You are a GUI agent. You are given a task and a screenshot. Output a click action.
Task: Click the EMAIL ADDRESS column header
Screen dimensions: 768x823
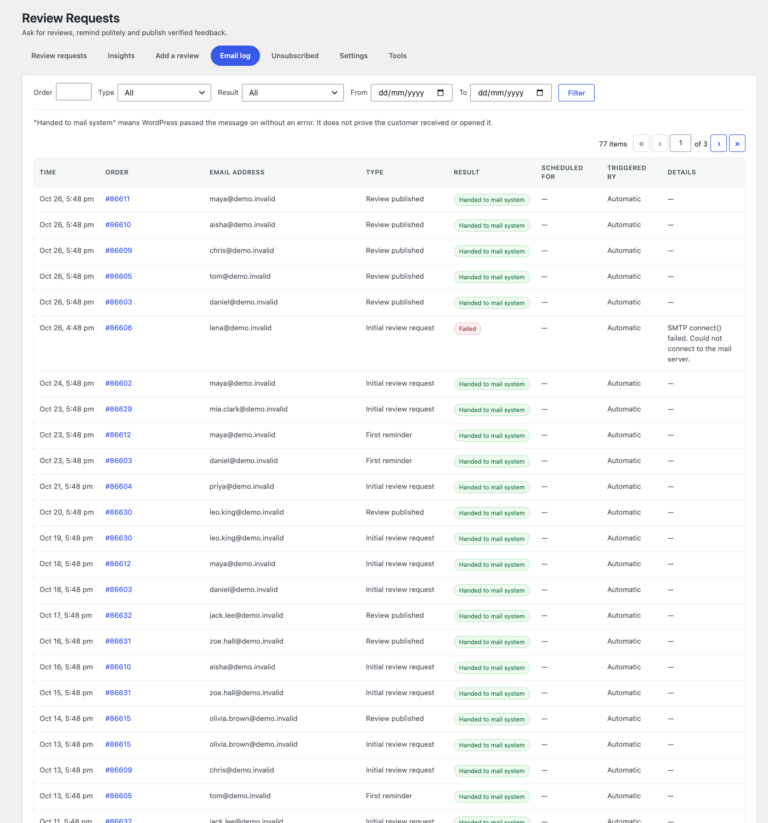point(237,172)
